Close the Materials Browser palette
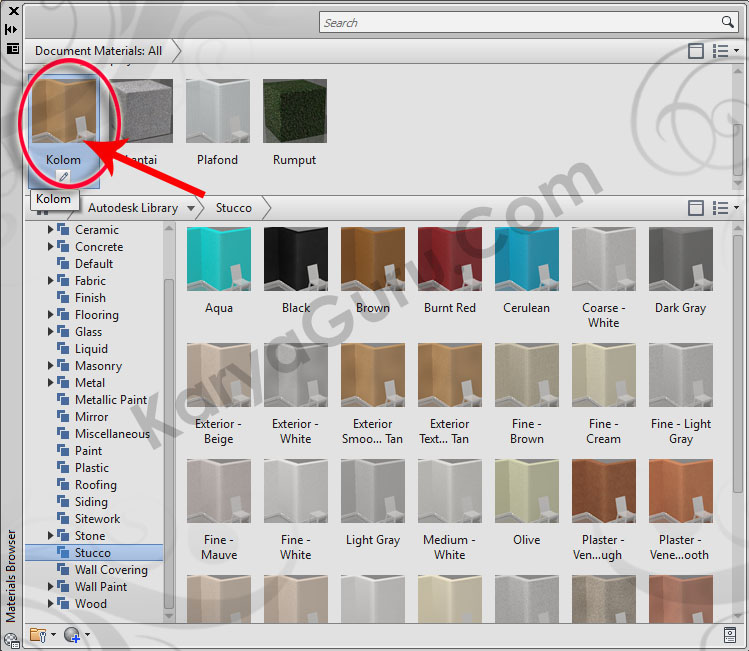 click(13, 11)
